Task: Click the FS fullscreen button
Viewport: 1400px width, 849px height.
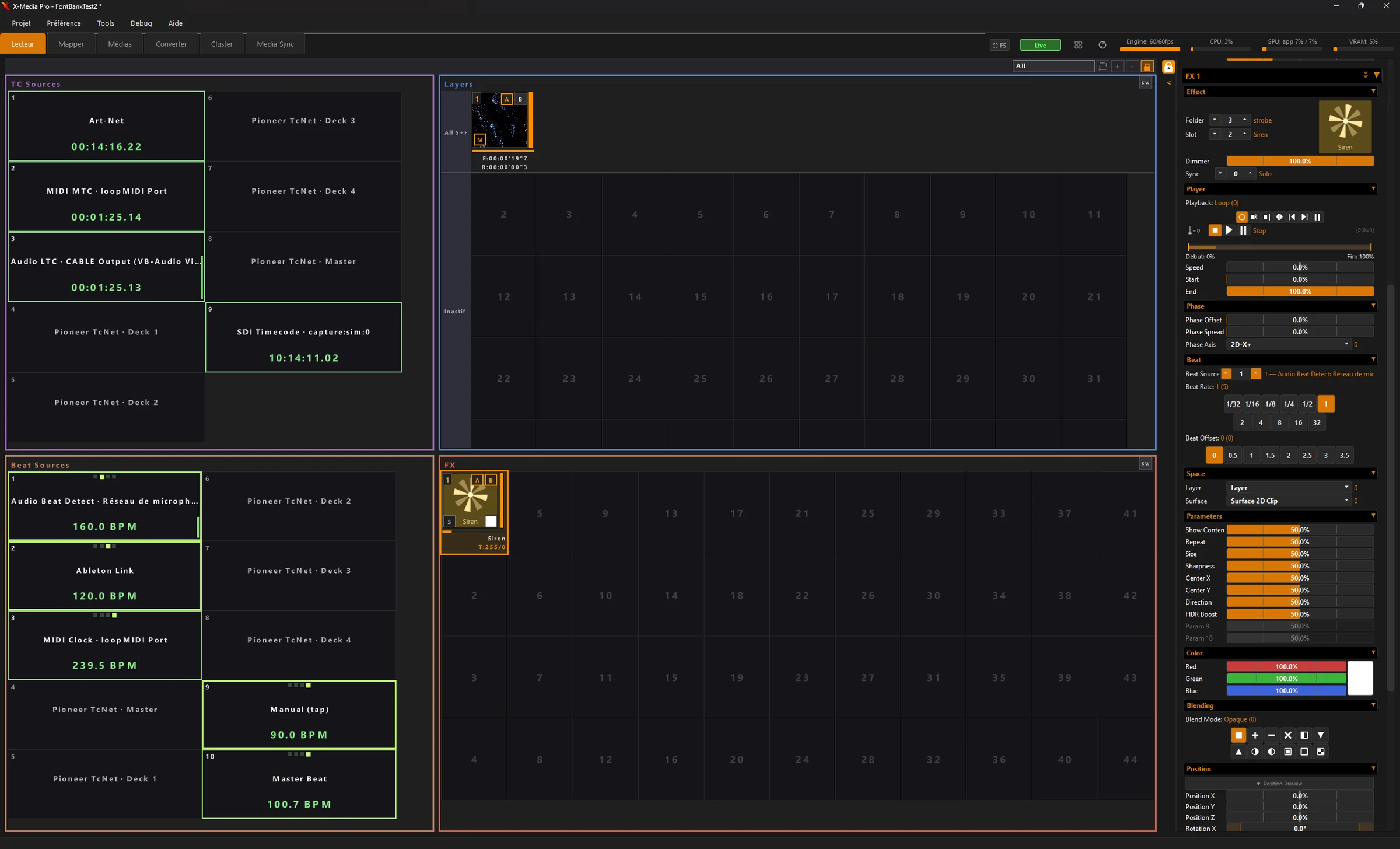Action: coord(999,45)
